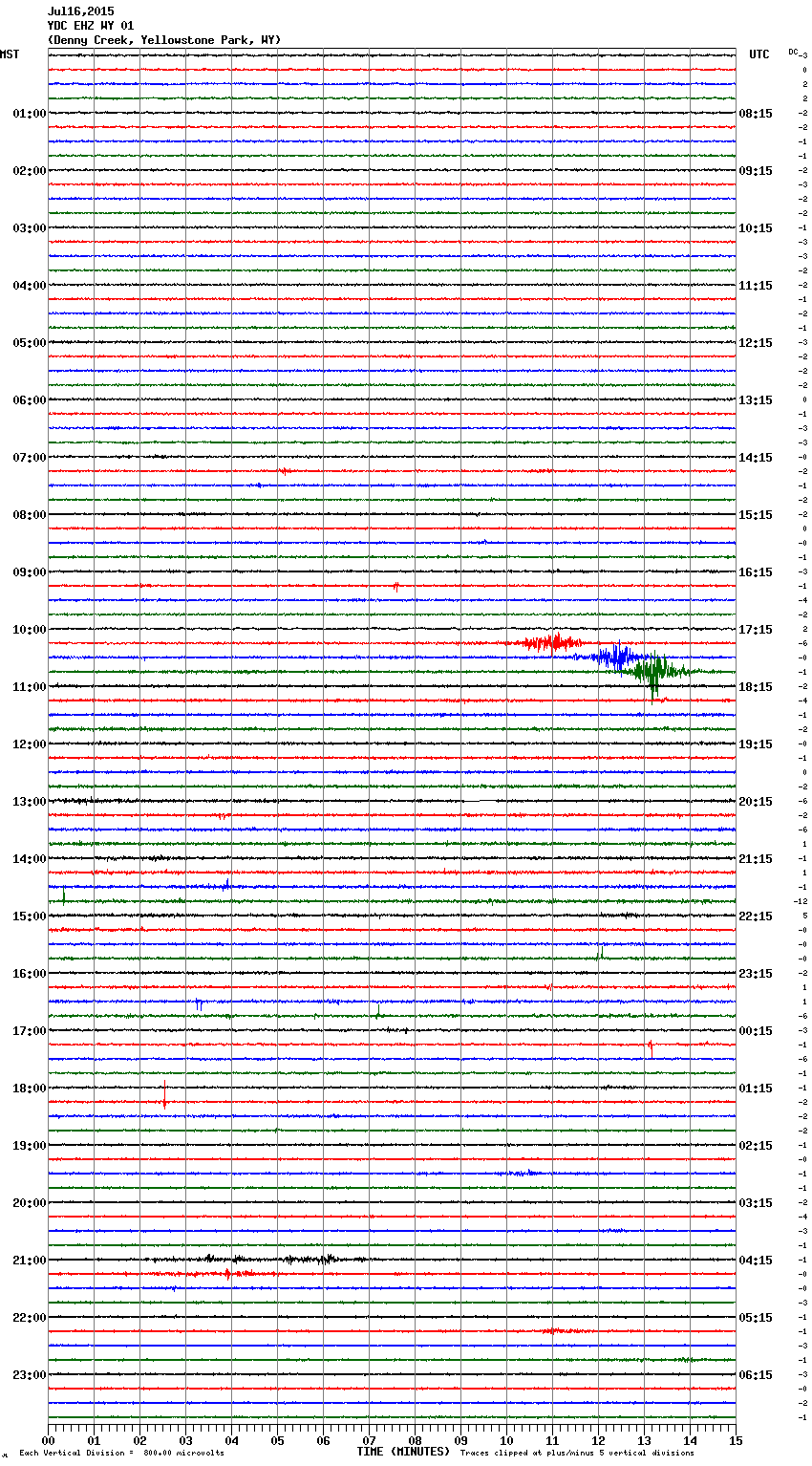
Task: Select the MST time label '15:00'
Action: (x=29, y=916)
